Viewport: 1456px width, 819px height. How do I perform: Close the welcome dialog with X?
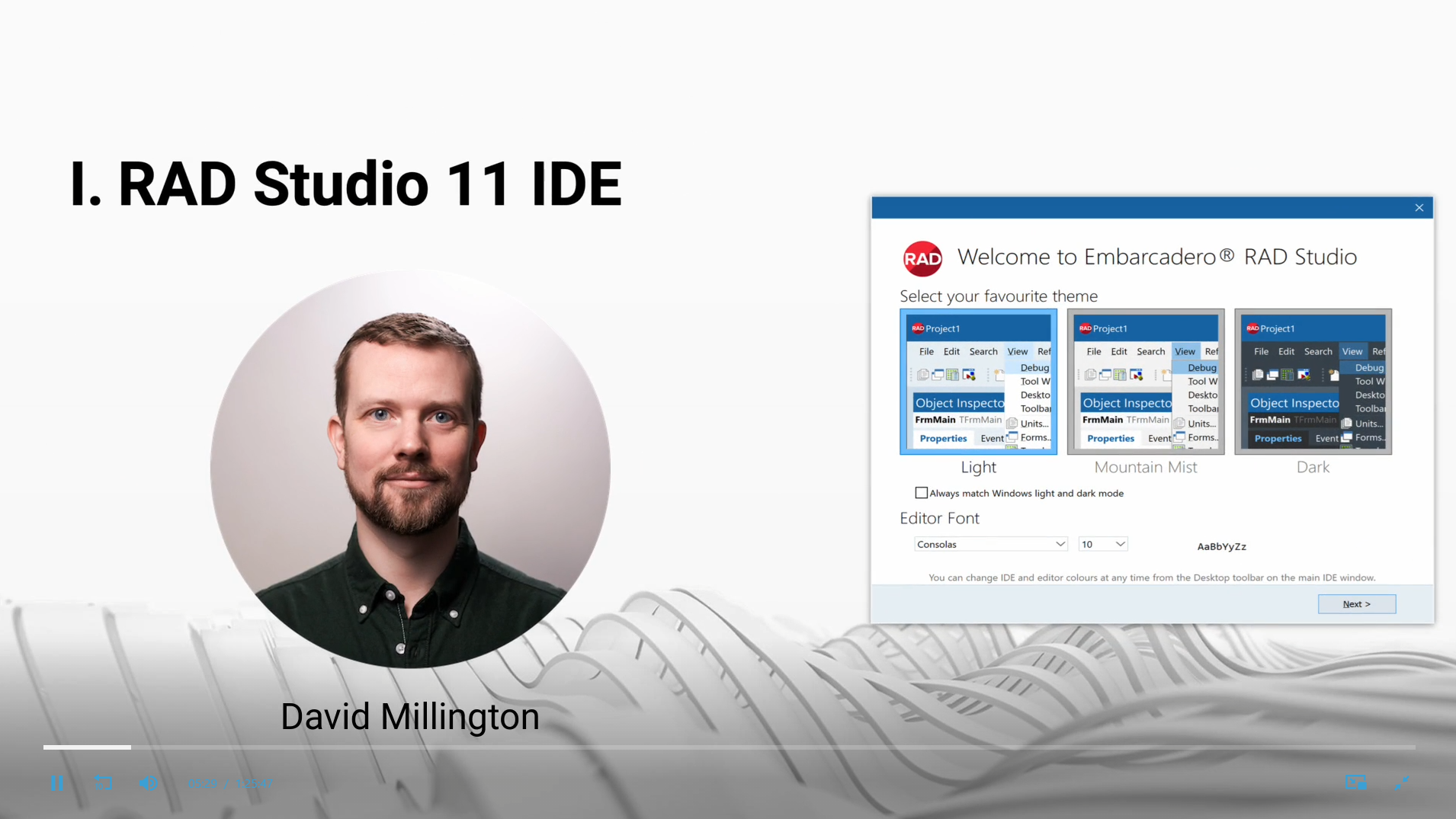tap(1419, 207)
